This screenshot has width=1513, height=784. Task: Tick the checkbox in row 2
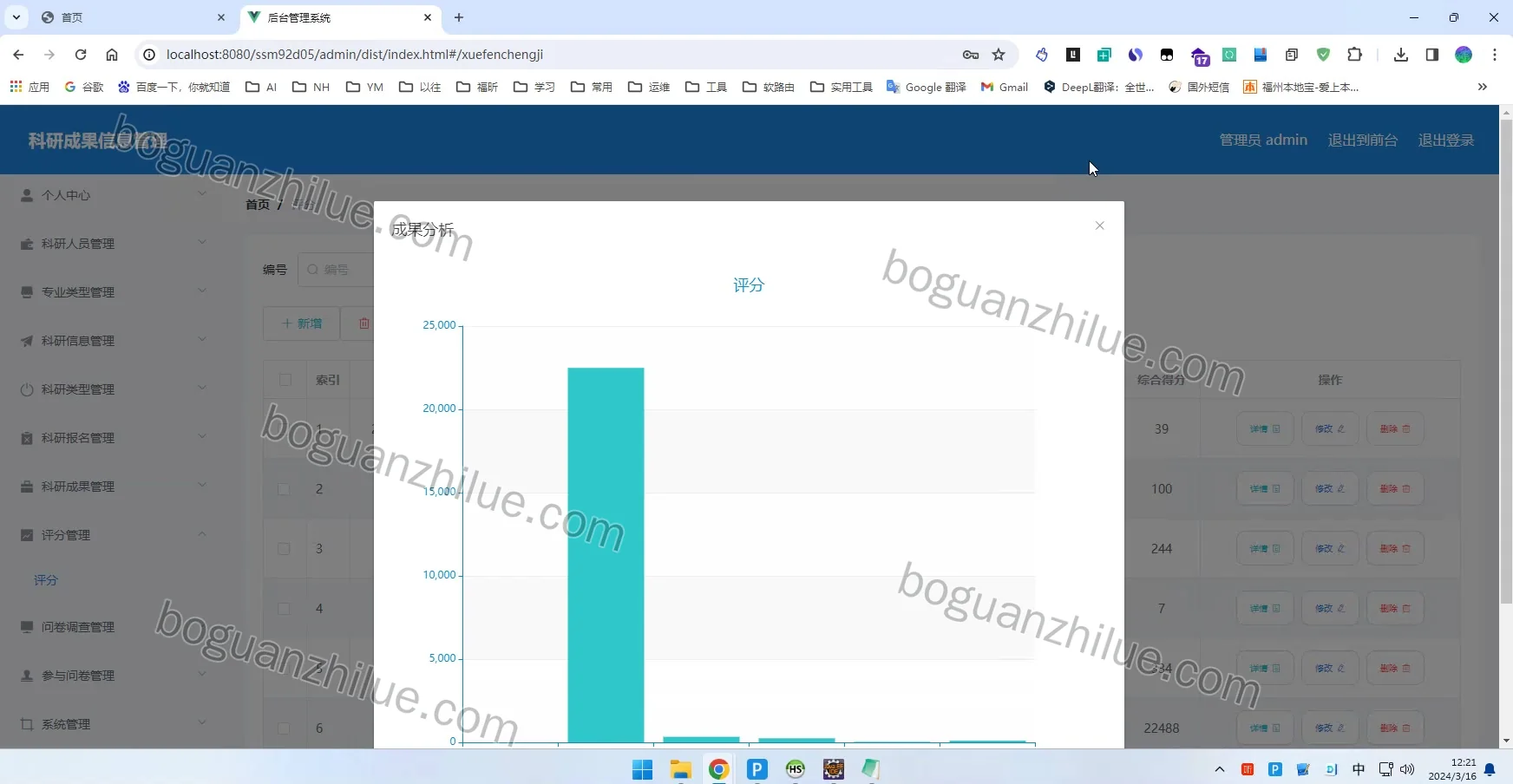[x=284, y=489]
